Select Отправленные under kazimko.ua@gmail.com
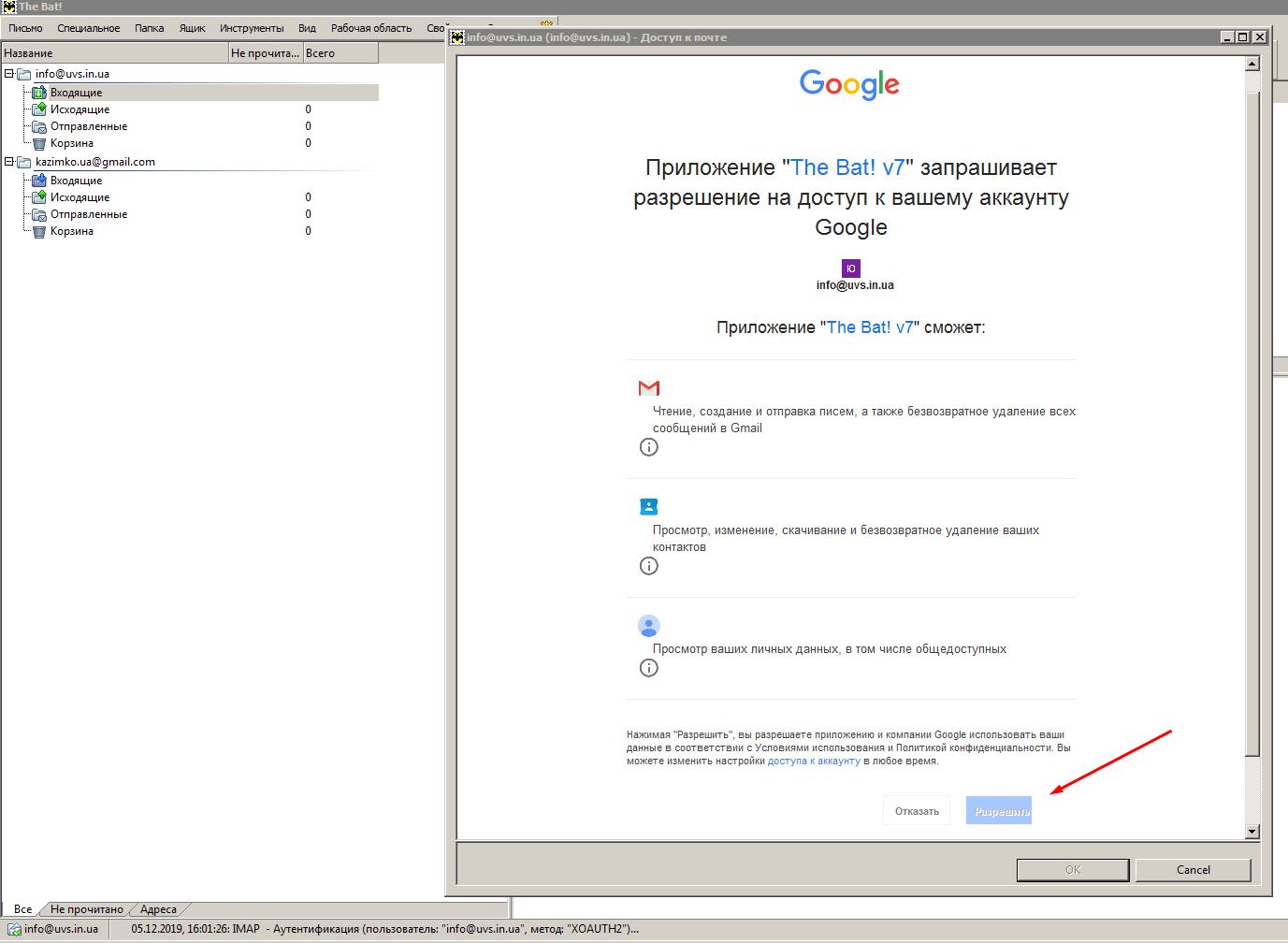Screen dimensions: 1288x943 tap(89, 214)
